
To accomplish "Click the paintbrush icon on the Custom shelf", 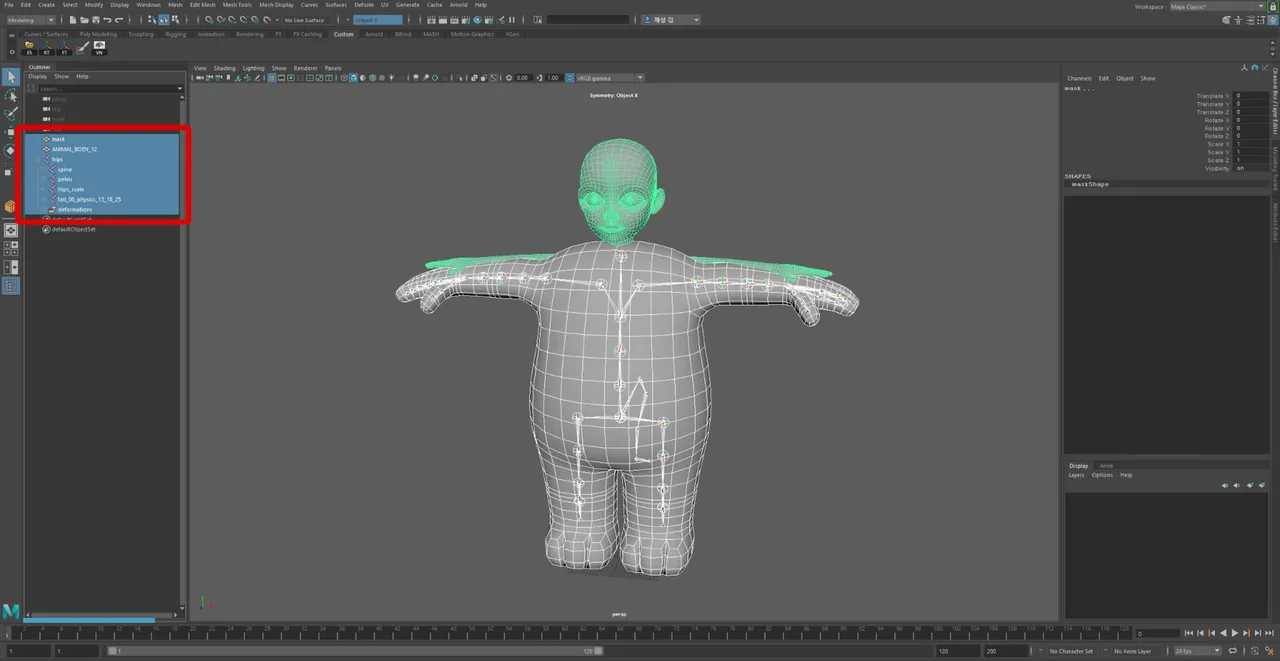I will click(x=81, y=47).
